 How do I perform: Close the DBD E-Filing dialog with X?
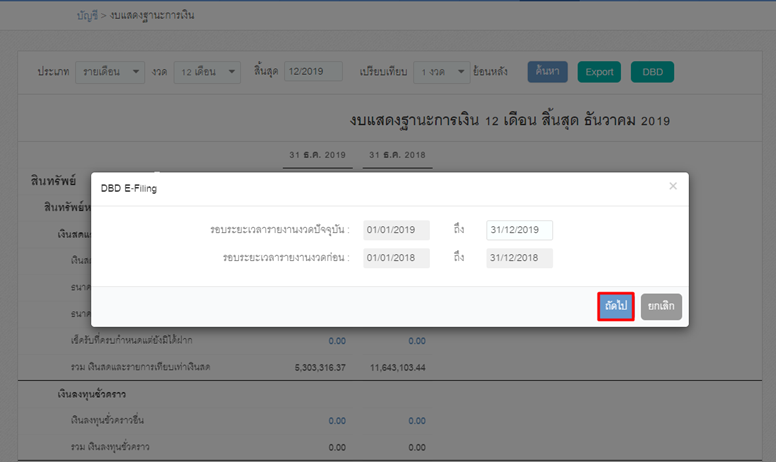[x=673, y=186]
